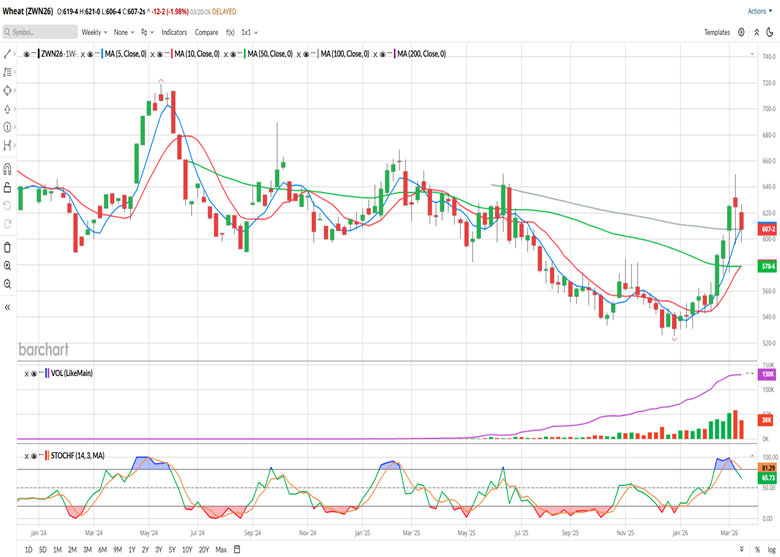Viewport: 780px width, 557px height.
Task: Open chart settings gear icon
Action: [741, 32]
